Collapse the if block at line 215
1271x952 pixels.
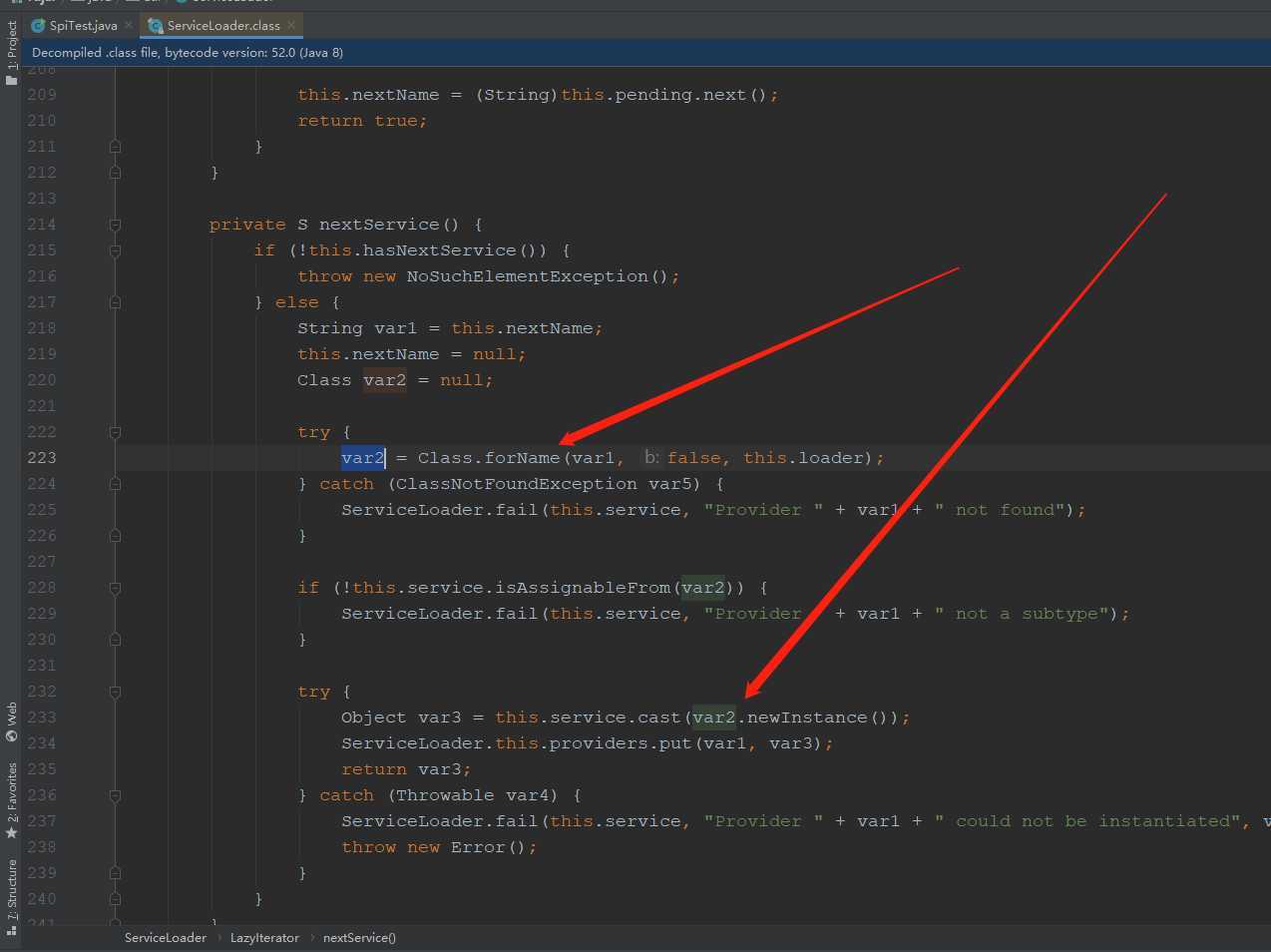[115, 250]
